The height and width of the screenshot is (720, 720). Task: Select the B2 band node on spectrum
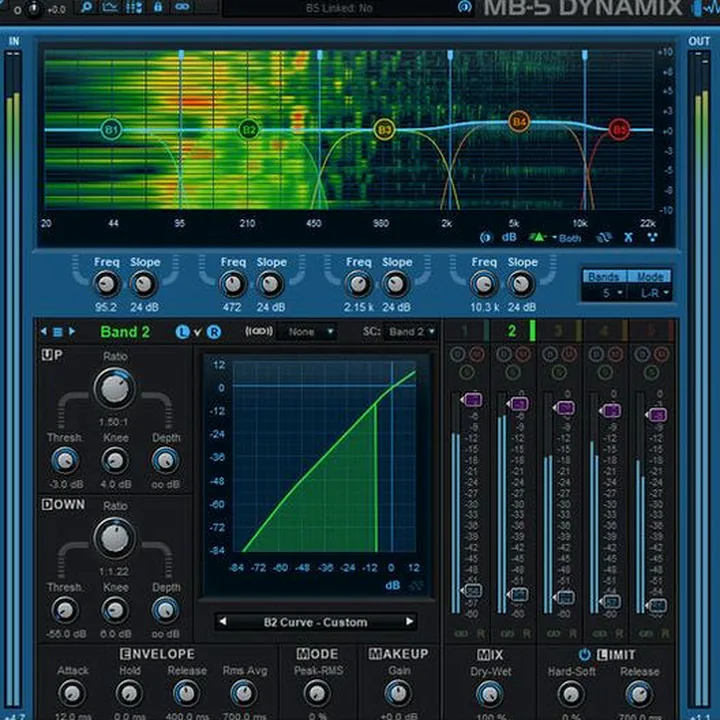point(249,129)
